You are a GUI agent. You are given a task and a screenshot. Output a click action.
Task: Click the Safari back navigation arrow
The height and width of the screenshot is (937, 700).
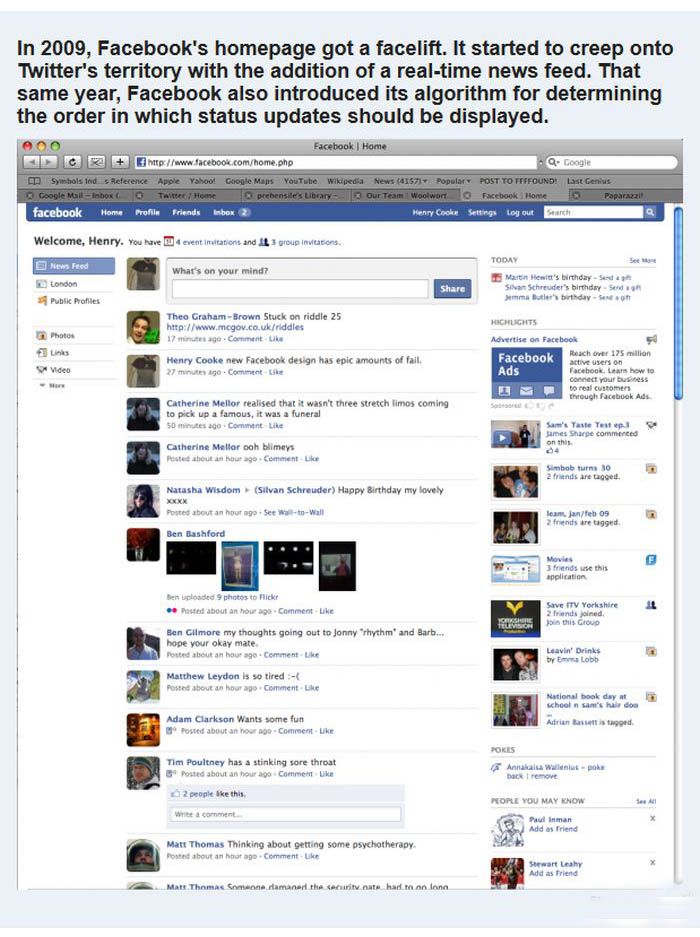tap(30, 162)
